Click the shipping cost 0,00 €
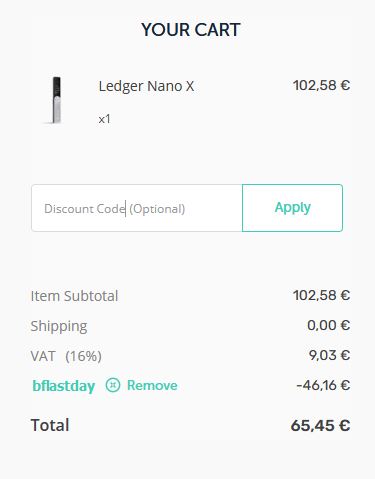Image resolution: width=375 pixels, height=479 pixels. coord(328,325)
